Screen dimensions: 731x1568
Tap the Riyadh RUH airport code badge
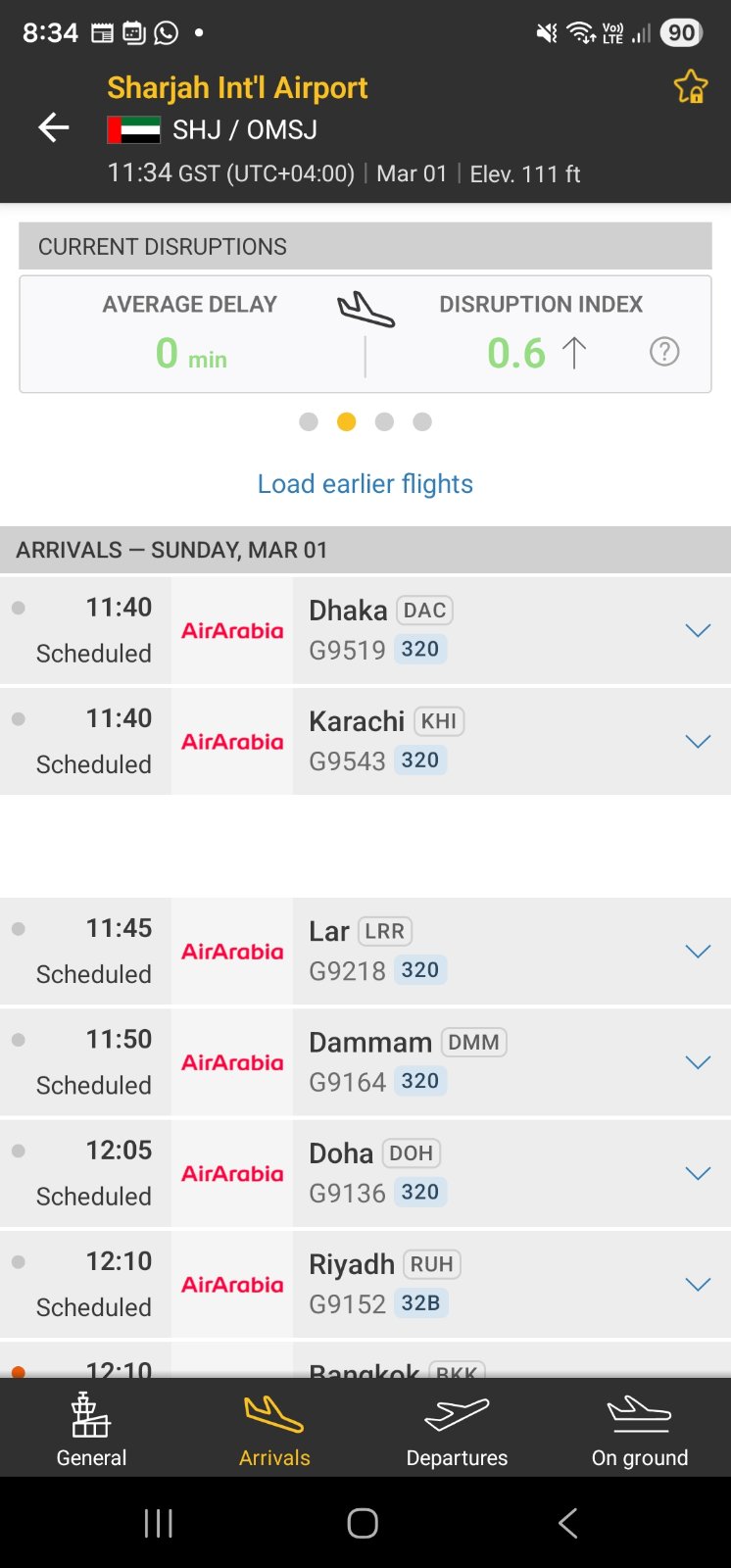tap(431, 1264)
